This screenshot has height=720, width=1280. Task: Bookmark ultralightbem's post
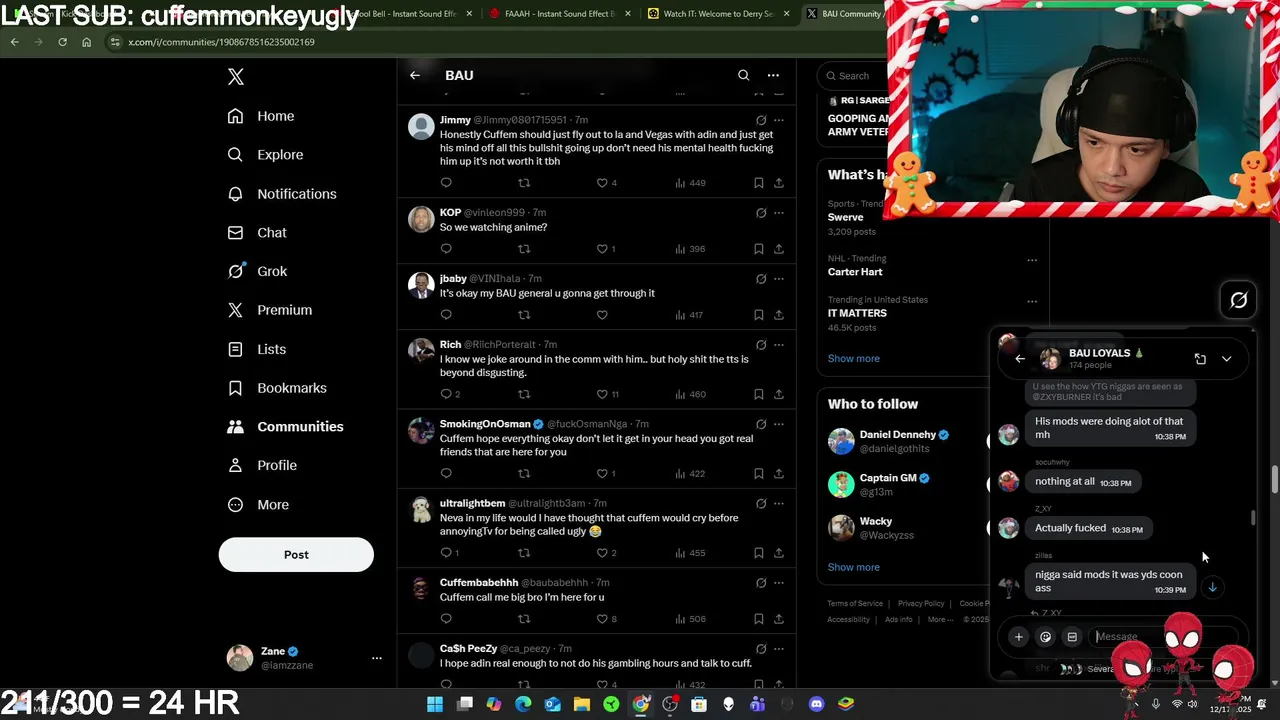click(759, 553)
